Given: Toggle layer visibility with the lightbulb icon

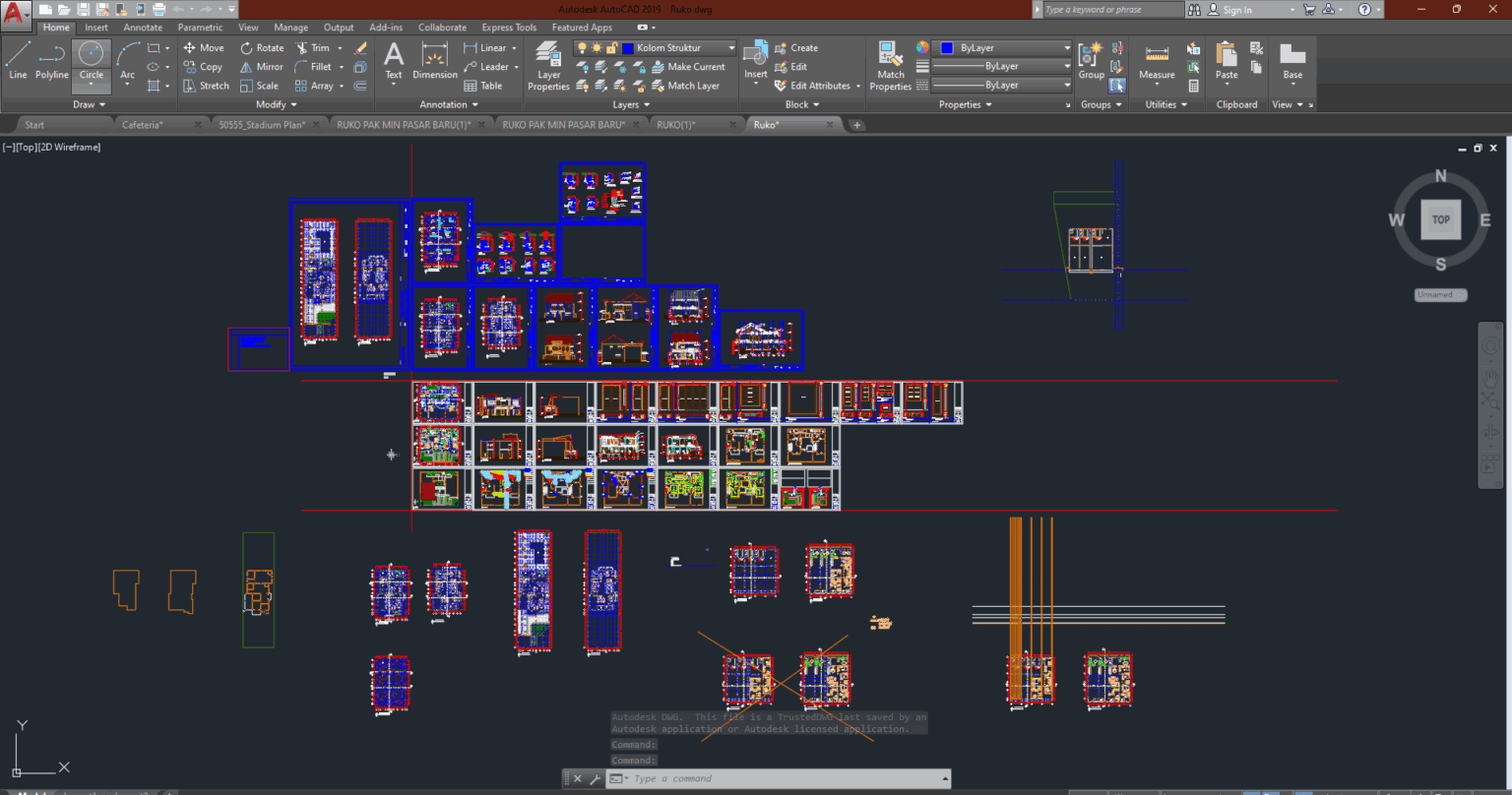Looking at the screenshot, I should pyautogui.click(x=584, y=47).
